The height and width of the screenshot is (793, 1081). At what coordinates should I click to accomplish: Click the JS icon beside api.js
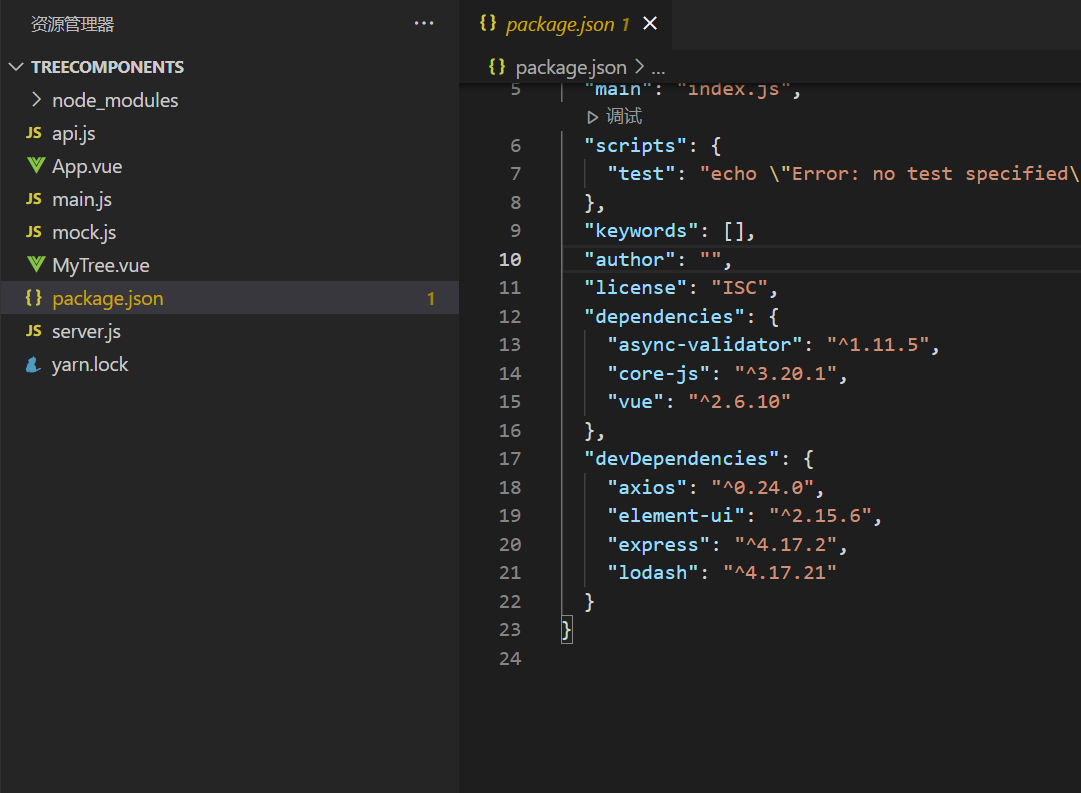point(33,133)
